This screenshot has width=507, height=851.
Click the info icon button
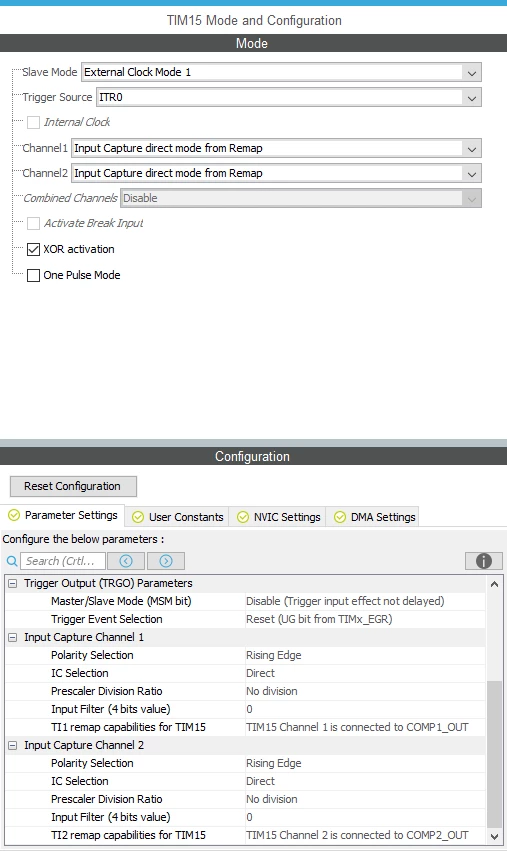pyautogui.click(x=484, y=561)
